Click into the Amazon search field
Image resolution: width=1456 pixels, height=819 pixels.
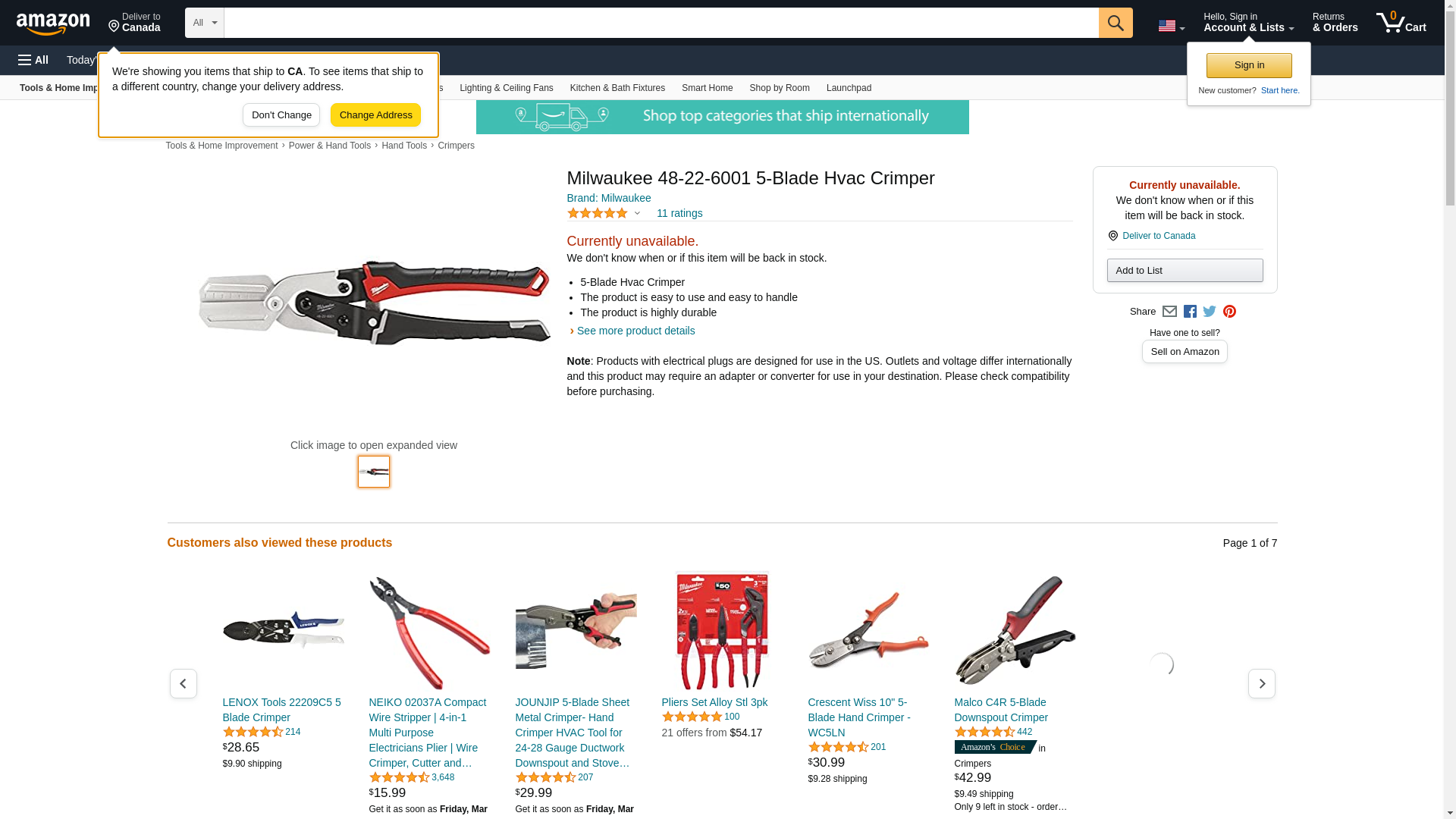pyautogui.click(x=661, y=23)
